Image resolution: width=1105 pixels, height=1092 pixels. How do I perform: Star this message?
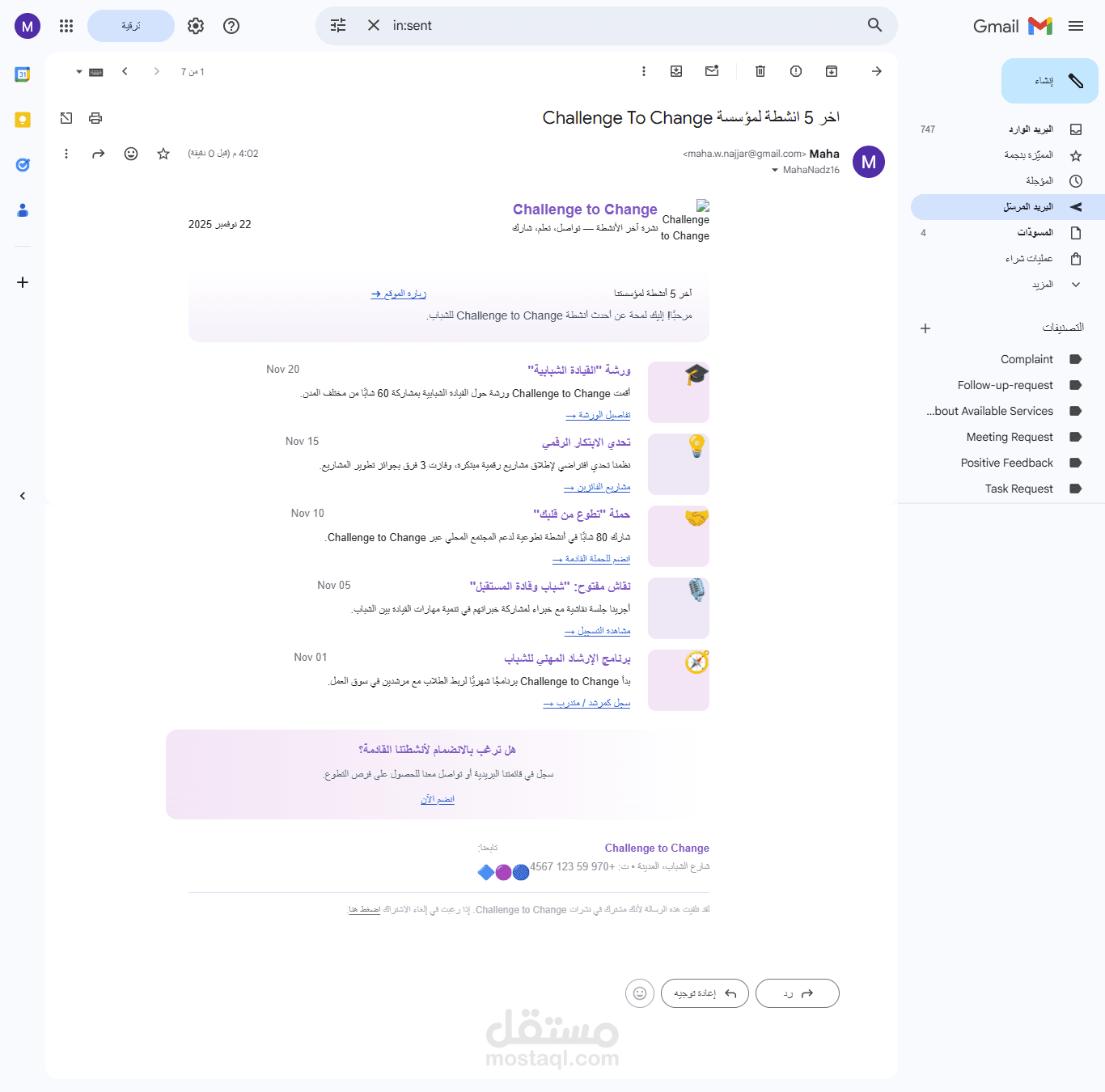click(163, 154)
